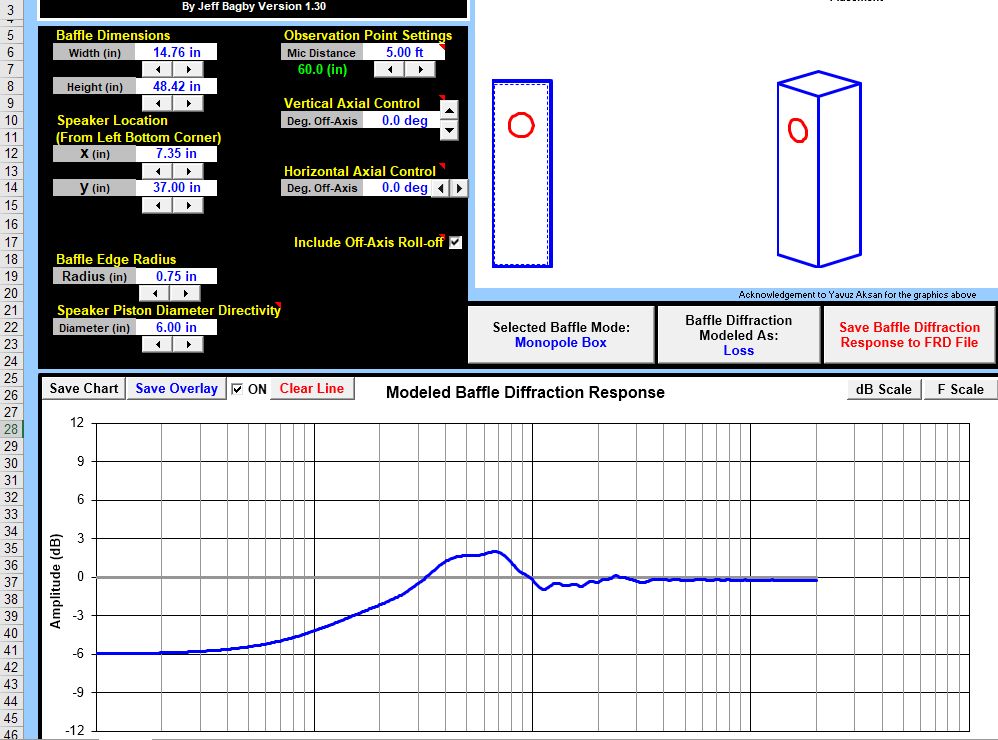The height and width of the screenshot is (740, 998).
Task: Click the Modeled Baffle Diffraction Response title
Action: pyautogui.click(x=525, y=393)
